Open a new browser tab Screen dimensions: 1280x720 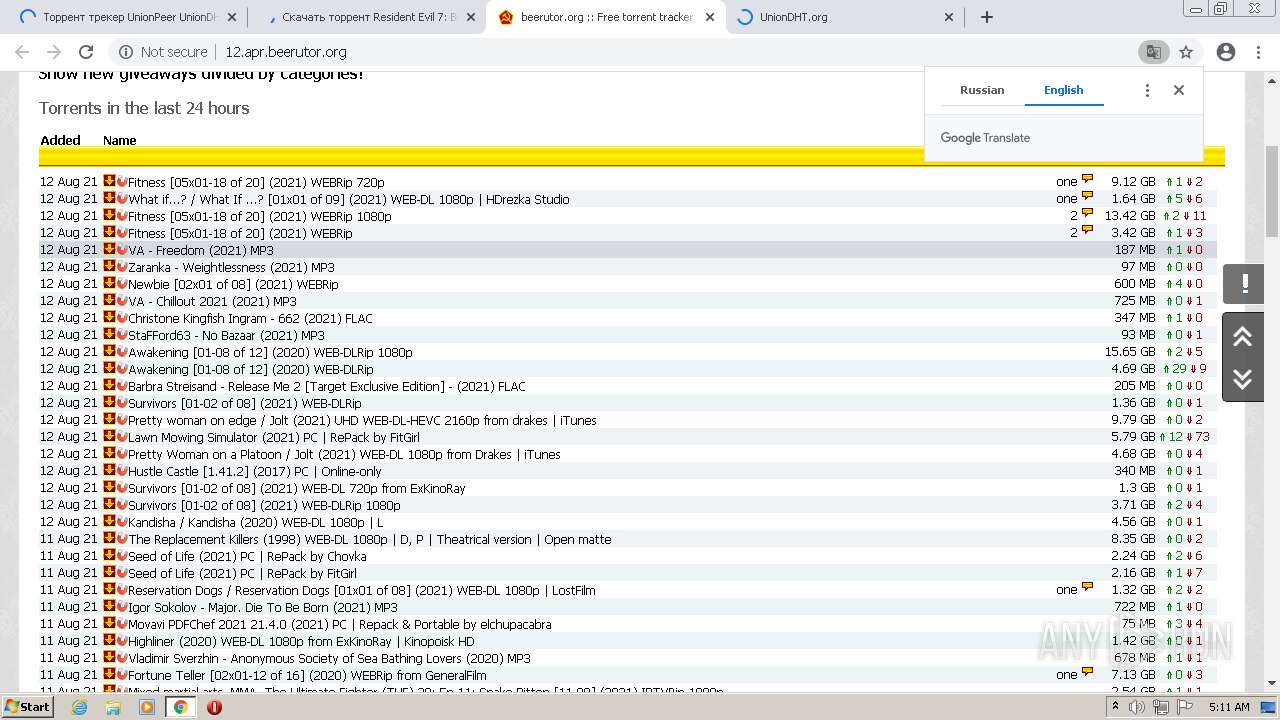[987, 17]
